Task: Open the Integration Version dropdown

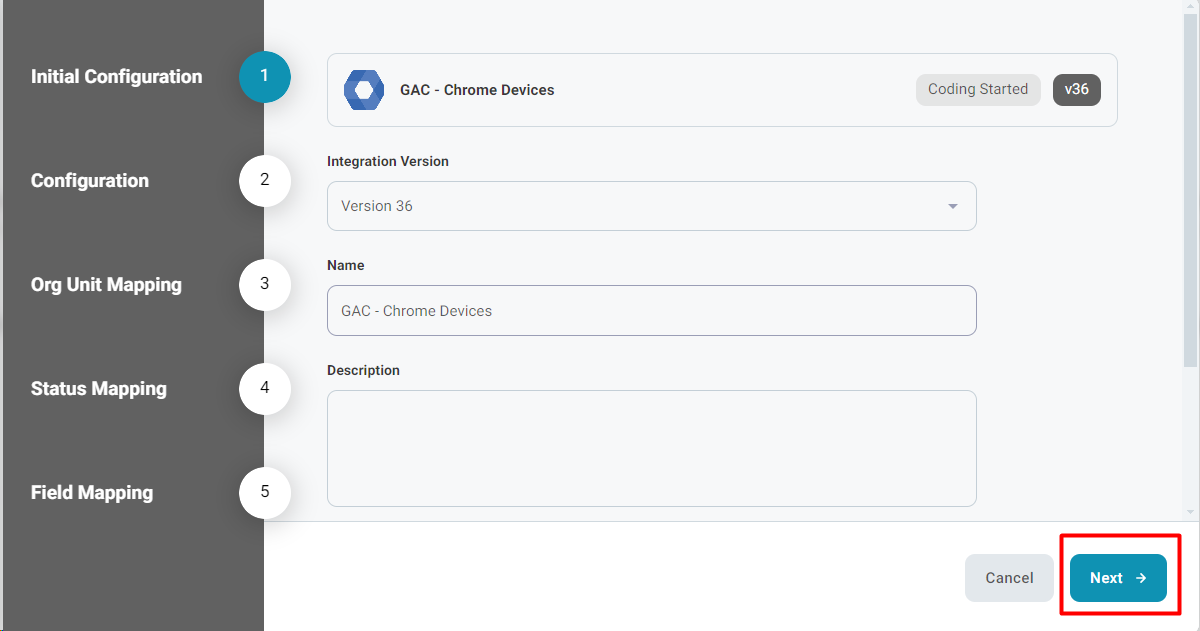Action: [651, 206]
